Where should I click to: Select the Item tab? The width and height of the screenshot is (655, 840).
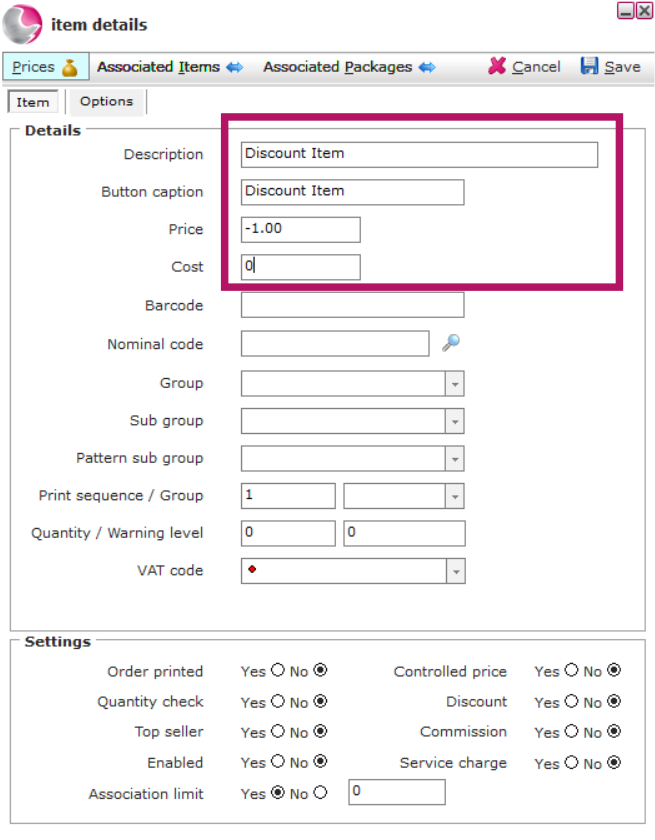(x=33, y=102)
